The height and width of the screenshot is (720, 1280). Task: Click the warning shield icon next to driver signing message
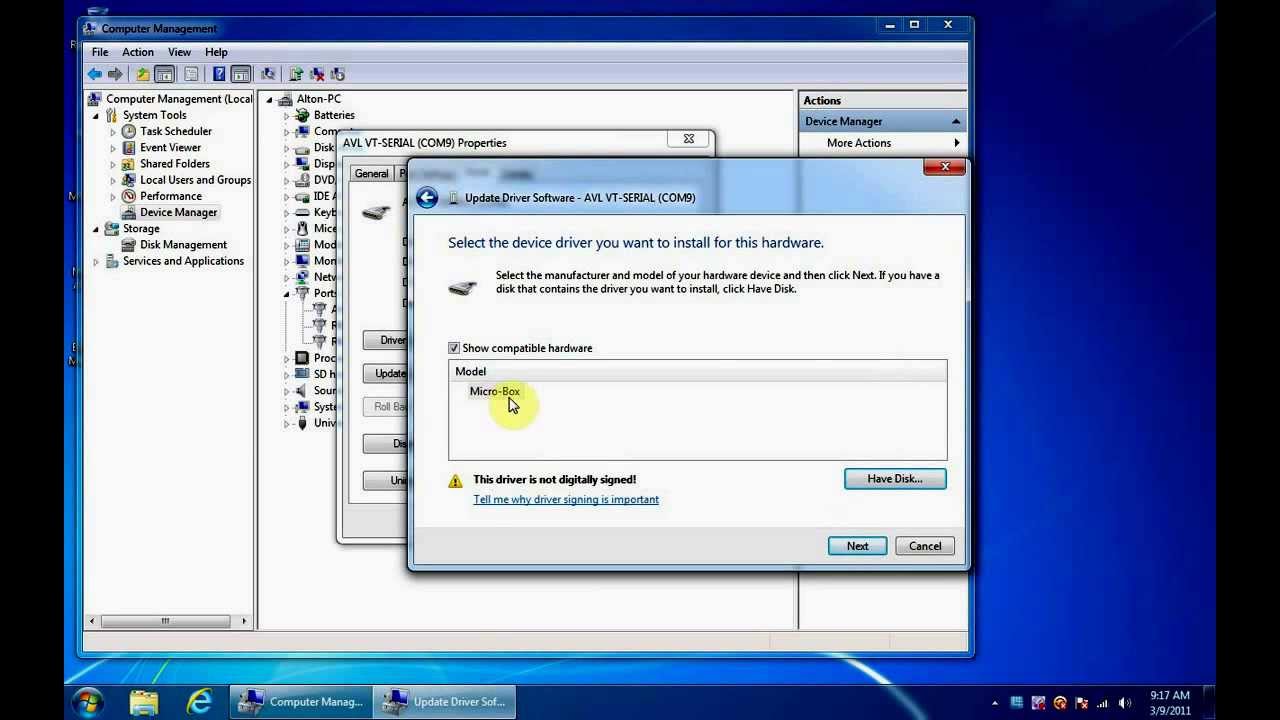[456, 481]
